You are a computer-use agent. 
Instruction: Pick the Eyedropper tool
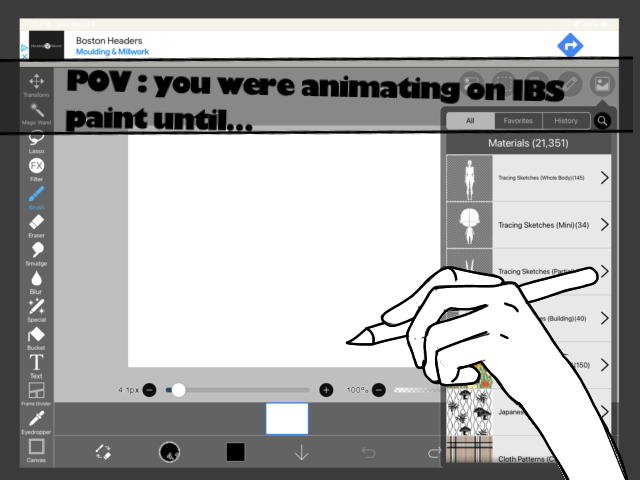(x=36, y=418)
